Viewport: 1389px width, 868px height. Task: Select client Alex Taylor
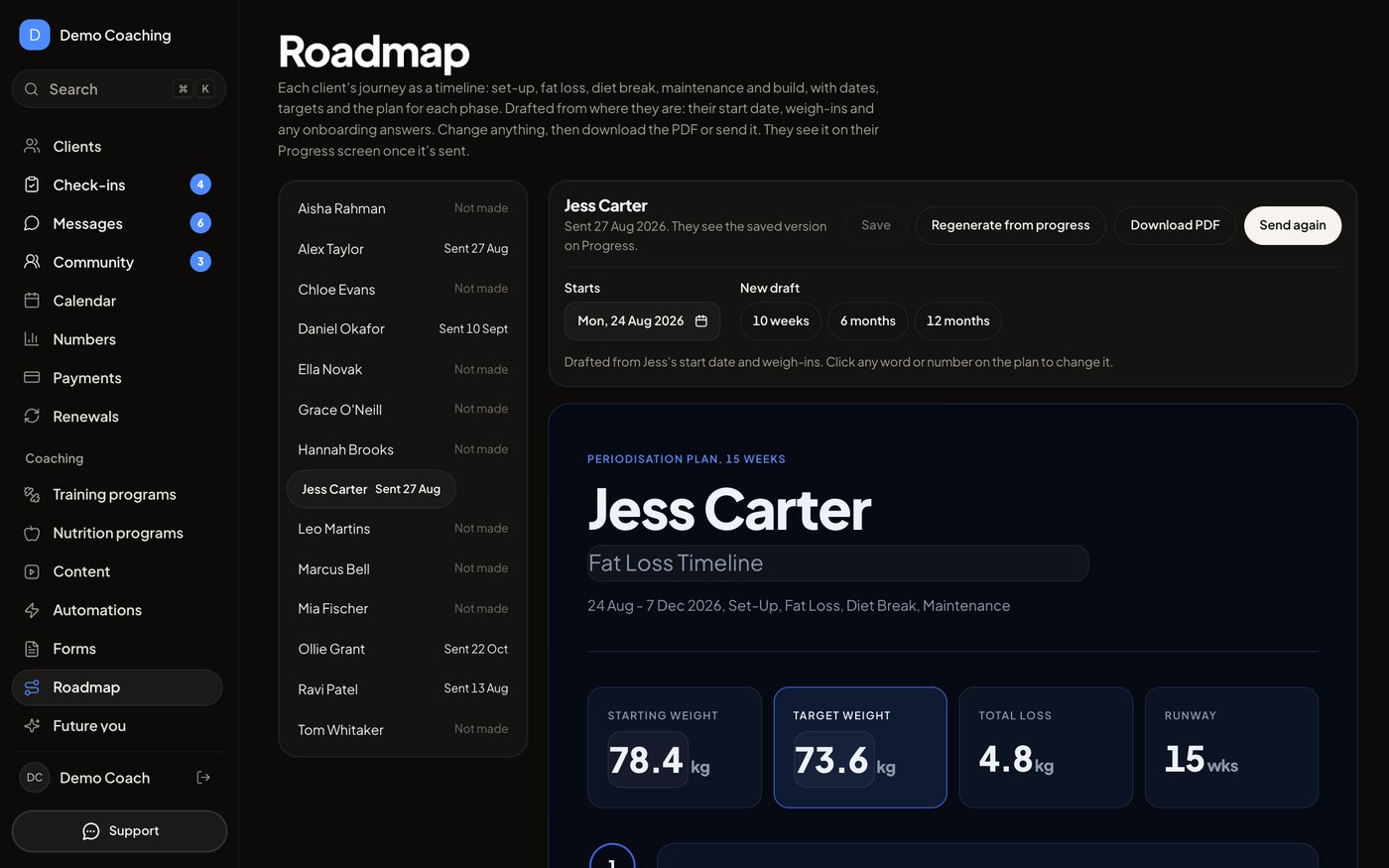[403, 249]
